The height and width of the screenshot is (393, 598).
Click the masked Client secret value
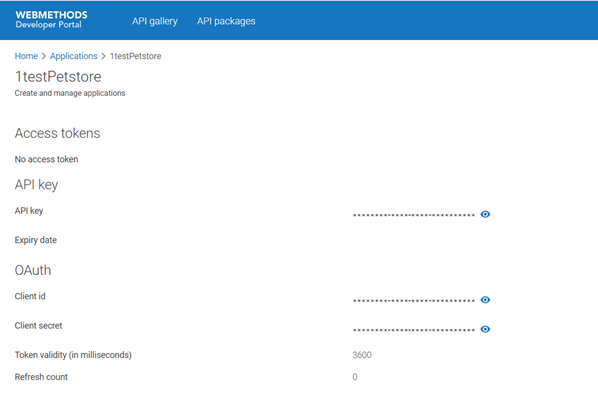414,330
